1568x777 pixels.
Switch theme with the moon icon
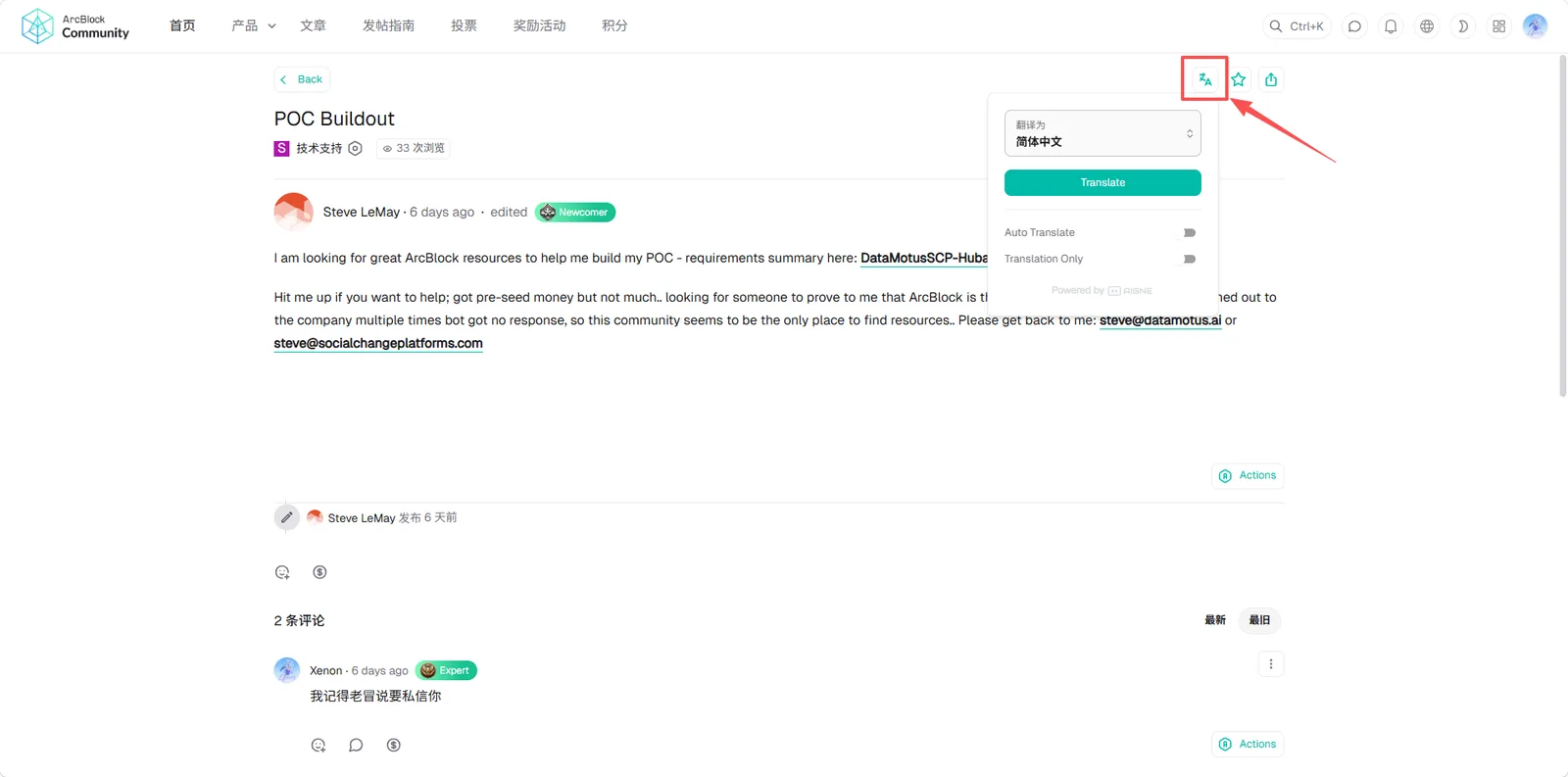(x=1463, y=26)
